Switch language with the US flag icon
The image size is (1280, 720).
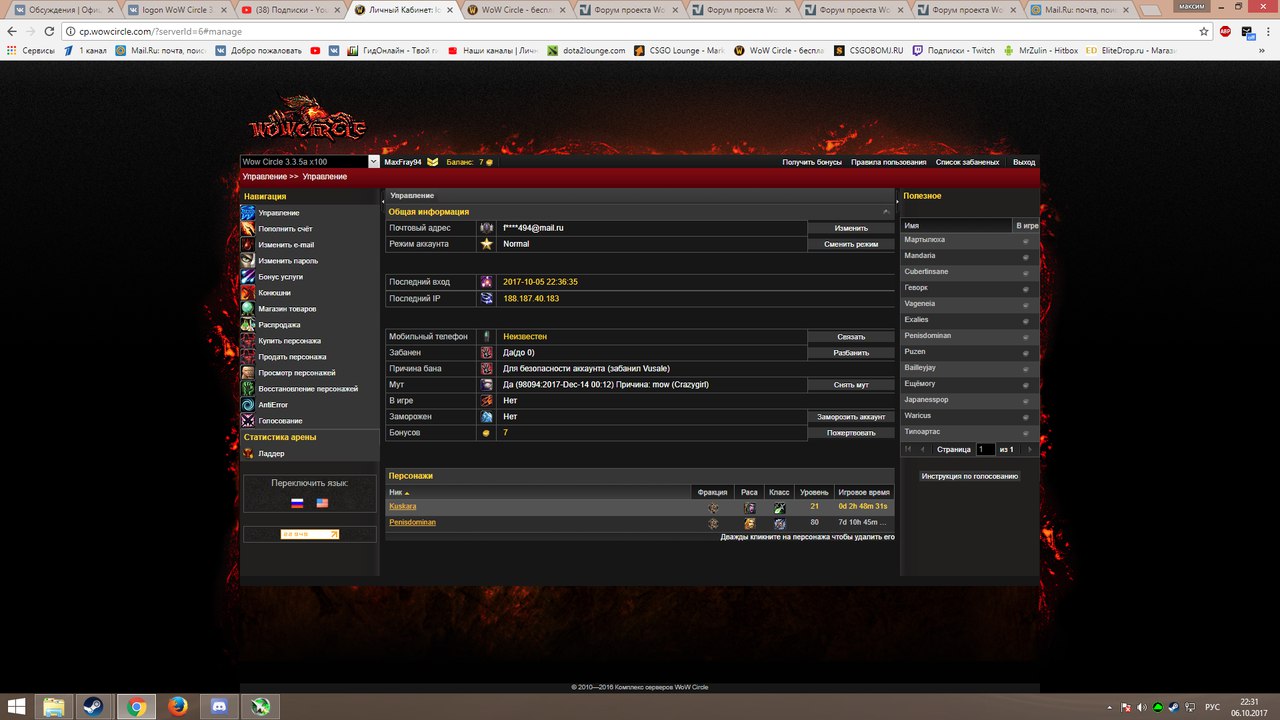point(322,503)
